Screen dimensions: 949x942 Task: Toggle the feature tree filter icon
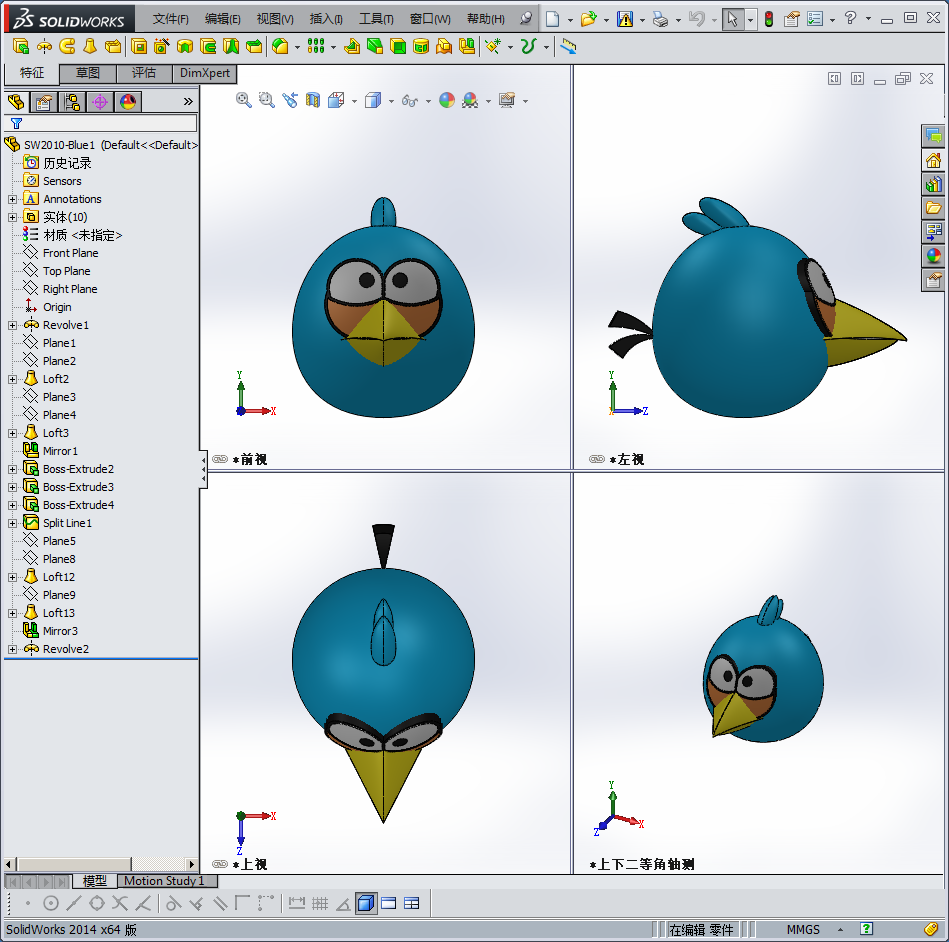click(16, 124)
